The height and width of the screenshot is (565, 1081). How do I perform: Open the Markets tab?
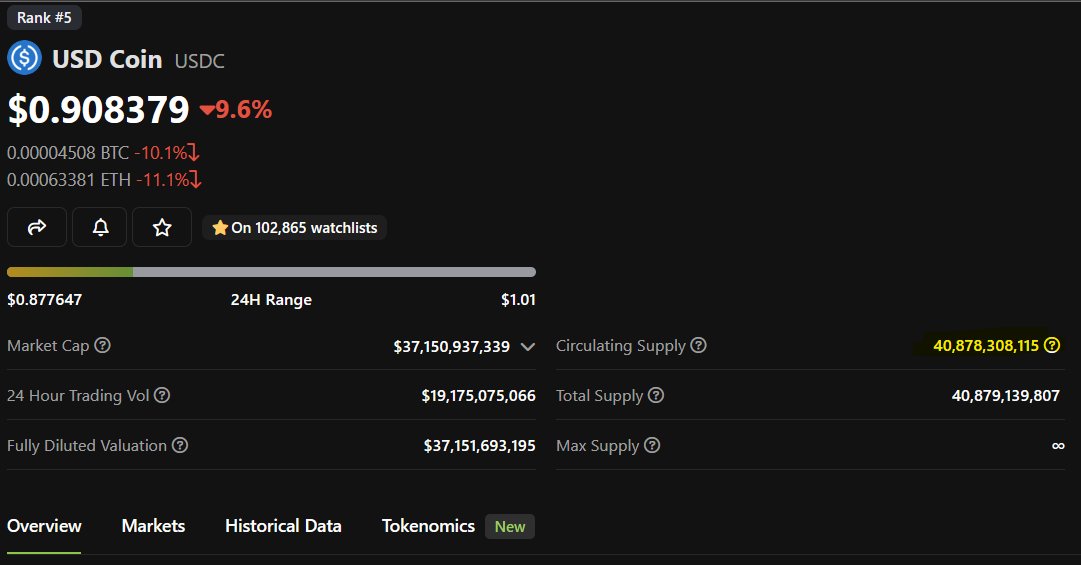[153, 526]
